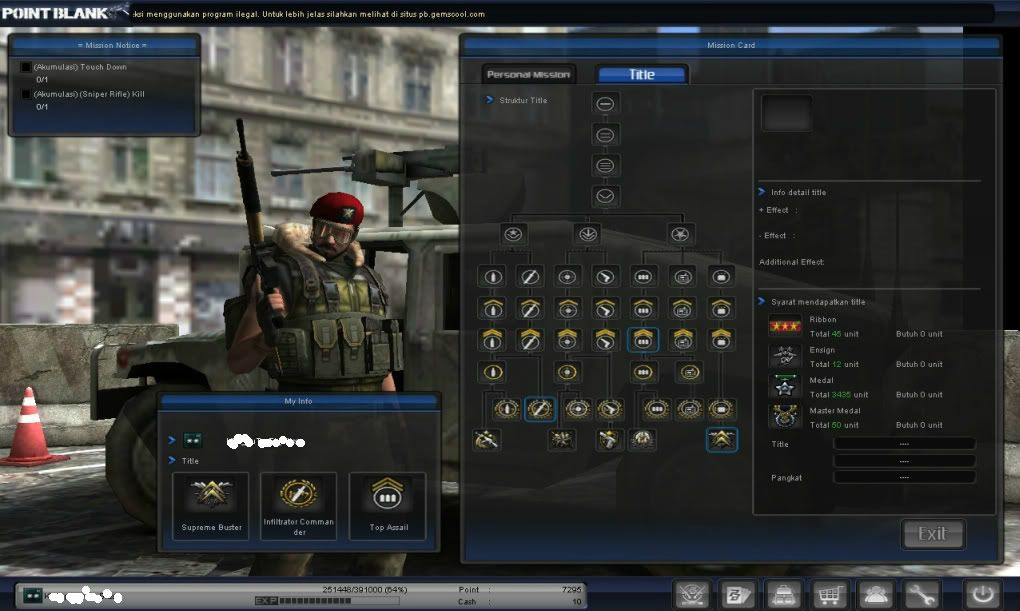This screenshot has width=1020, height=611.
Task: Select the double-chevron bullet title icon
Action: (492, 339)
